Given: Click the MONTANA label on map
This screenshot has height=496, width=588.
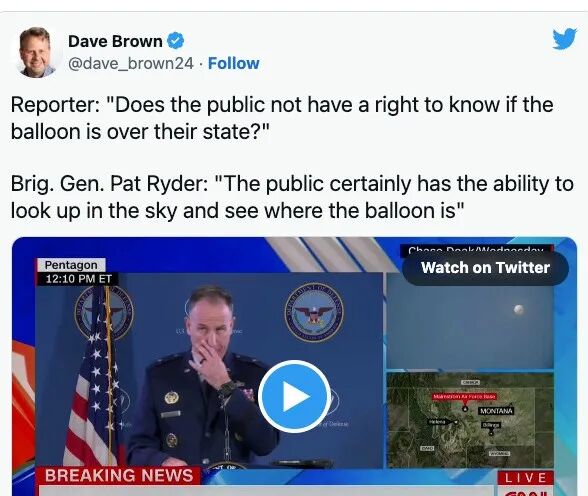Looking at the screenshot, I should [x=496, y=411].
